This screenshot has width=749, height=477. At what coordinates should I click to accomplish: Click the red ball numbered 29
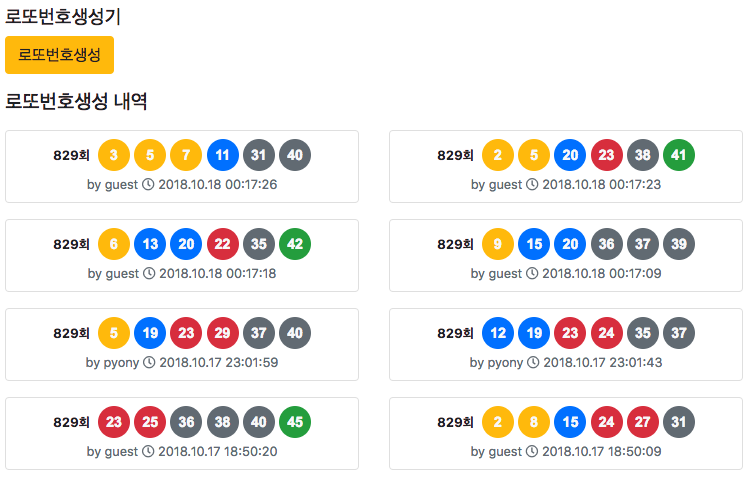click(223, 333)
